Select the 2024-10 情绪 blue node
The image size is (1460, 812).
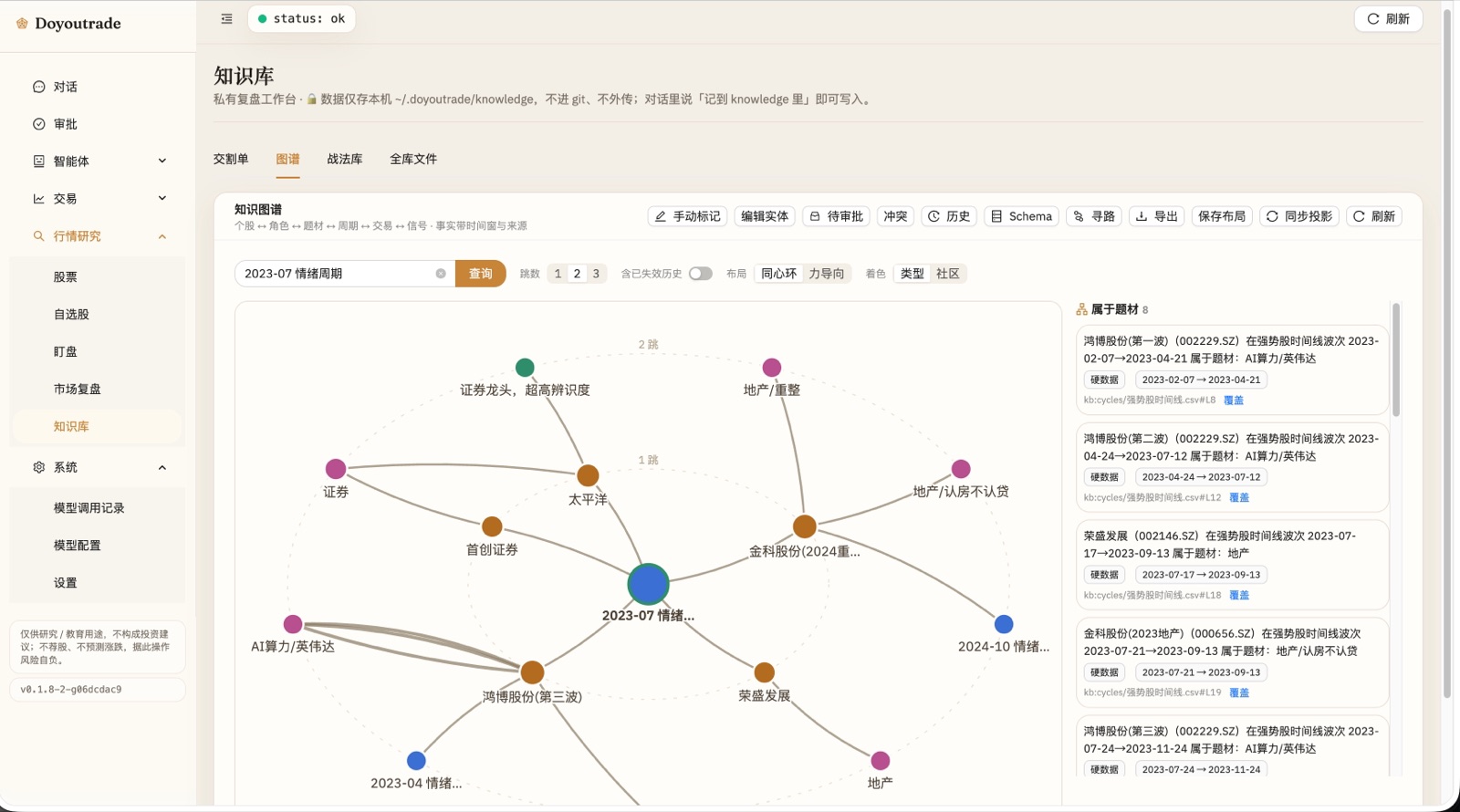(1004, 624)
